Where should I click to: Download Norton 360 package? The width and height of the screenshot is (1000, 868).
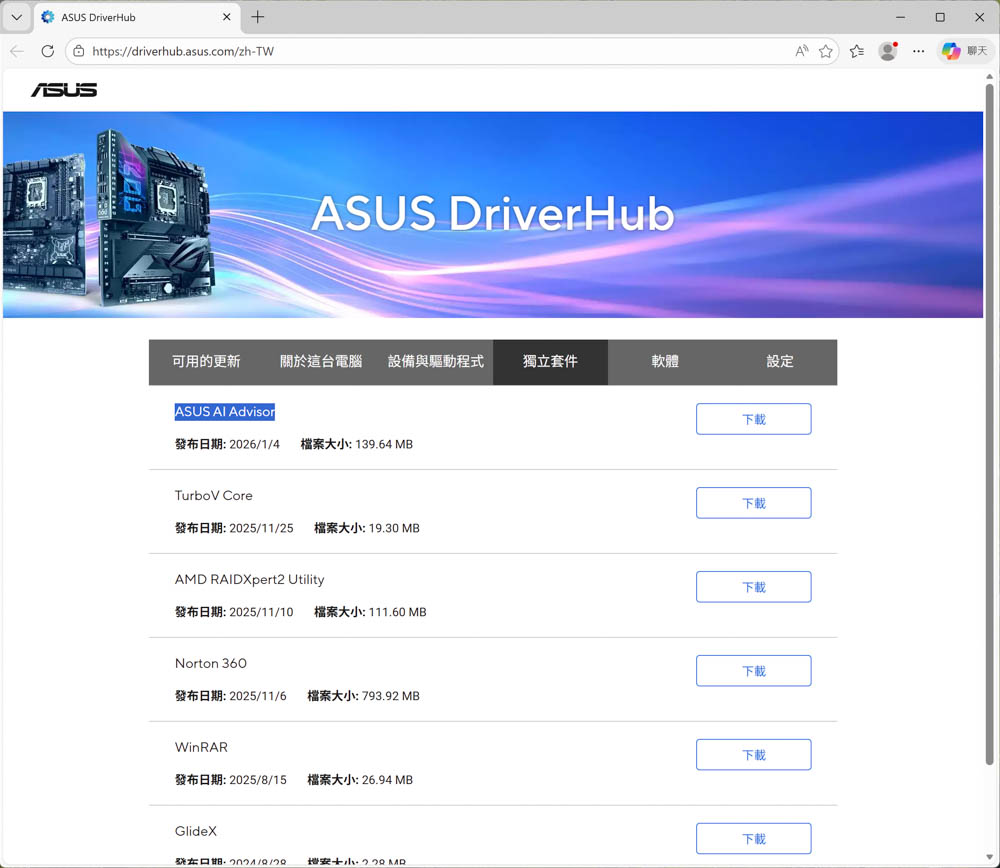(753, 671)
